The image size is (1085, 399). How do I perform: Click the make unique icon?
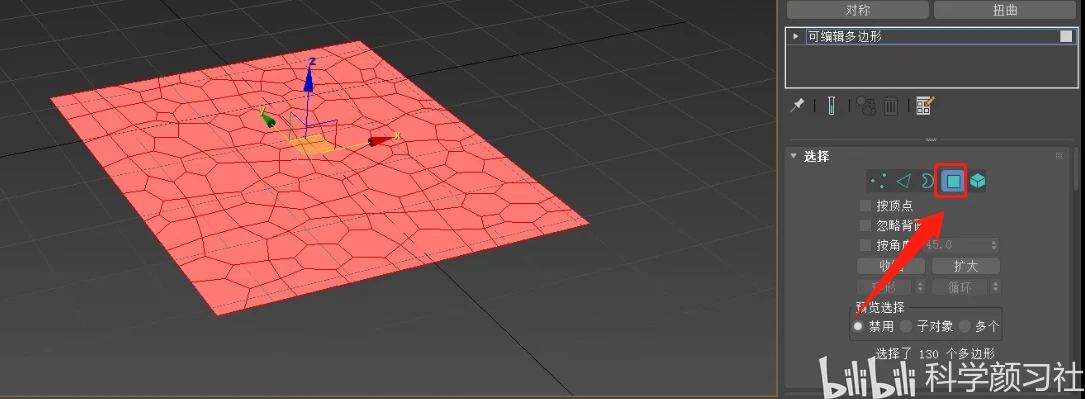pos(866,106)
